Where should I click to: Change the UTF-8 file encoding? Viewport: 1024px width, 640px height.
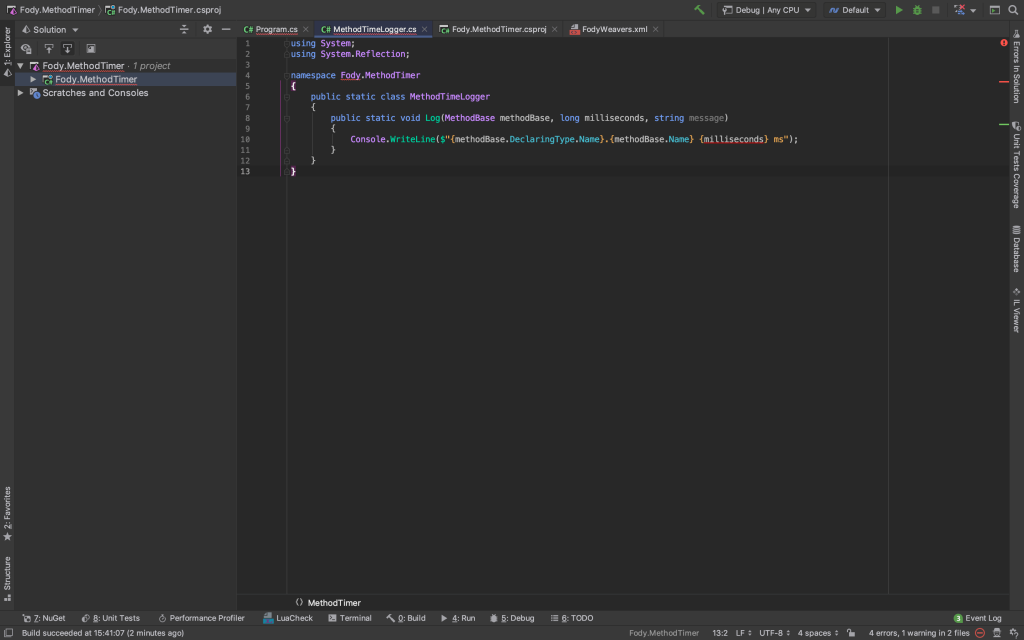coord(775,633)
